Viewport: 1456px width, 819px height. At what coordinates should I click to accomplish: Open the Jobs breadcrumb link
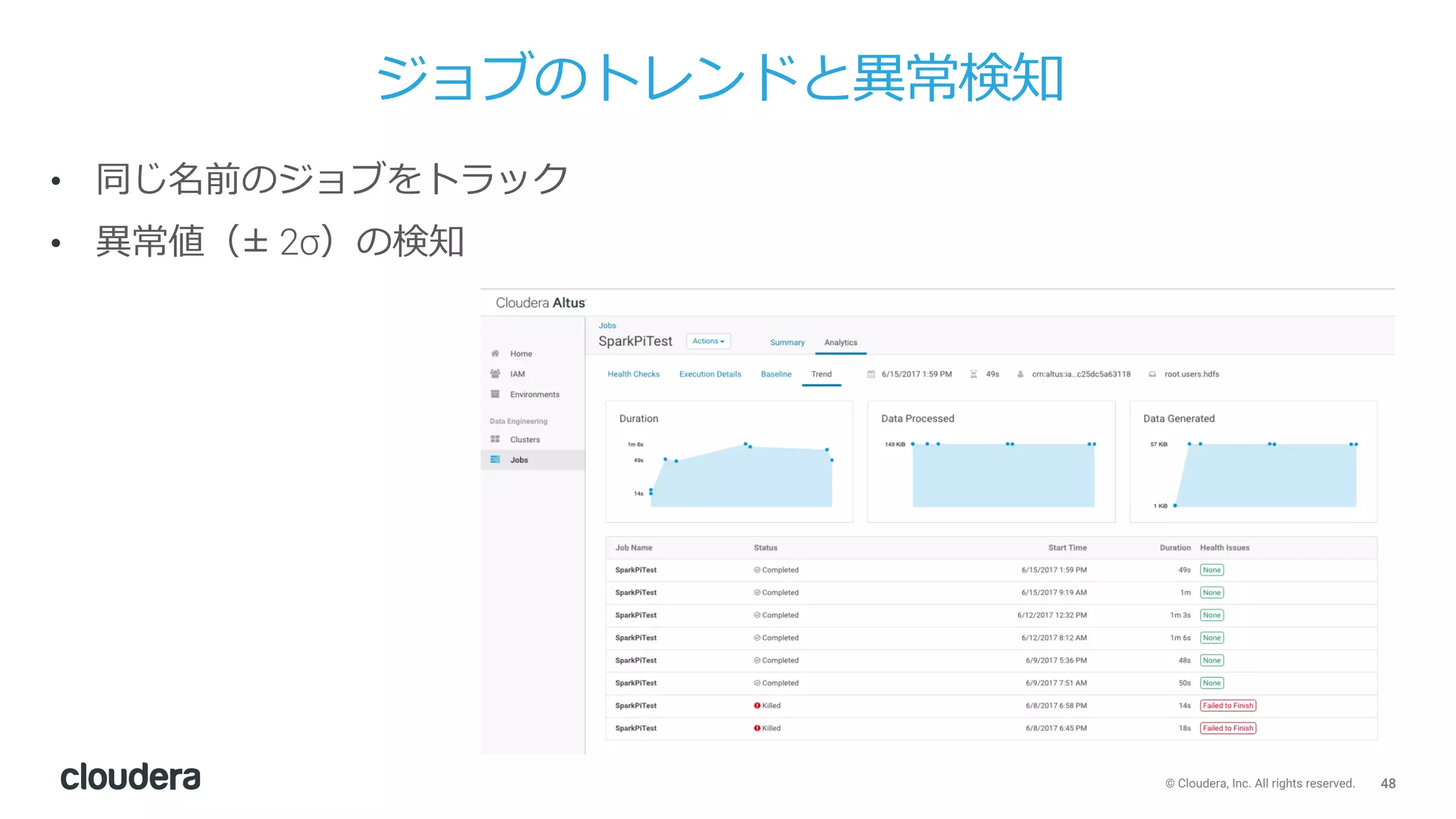[607, 326]
